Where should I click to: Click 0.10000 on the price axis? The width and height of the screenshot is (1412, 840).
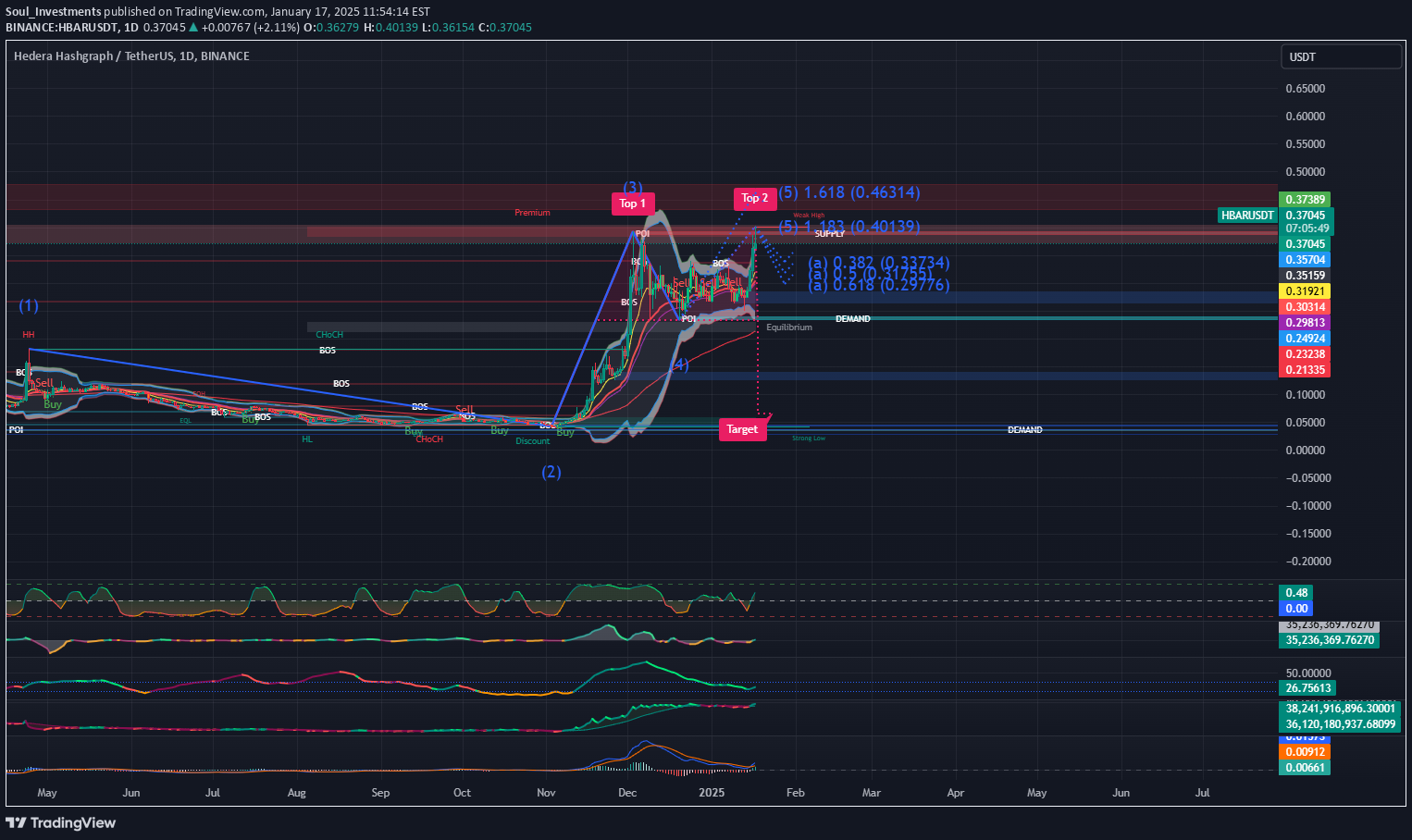coord(1306,395)
